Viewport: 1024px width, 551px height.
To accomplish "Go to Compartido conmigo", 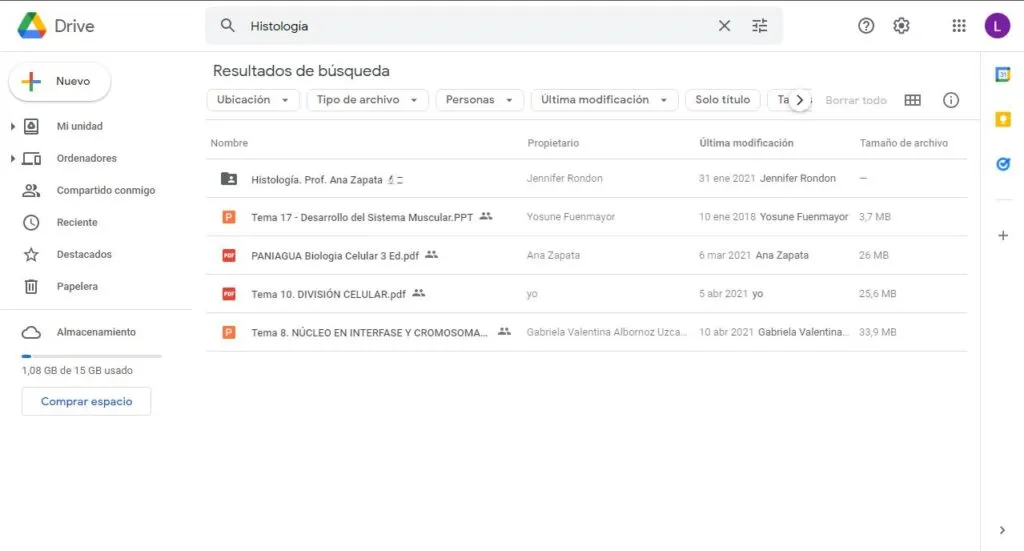I will (x=105, y=190).
